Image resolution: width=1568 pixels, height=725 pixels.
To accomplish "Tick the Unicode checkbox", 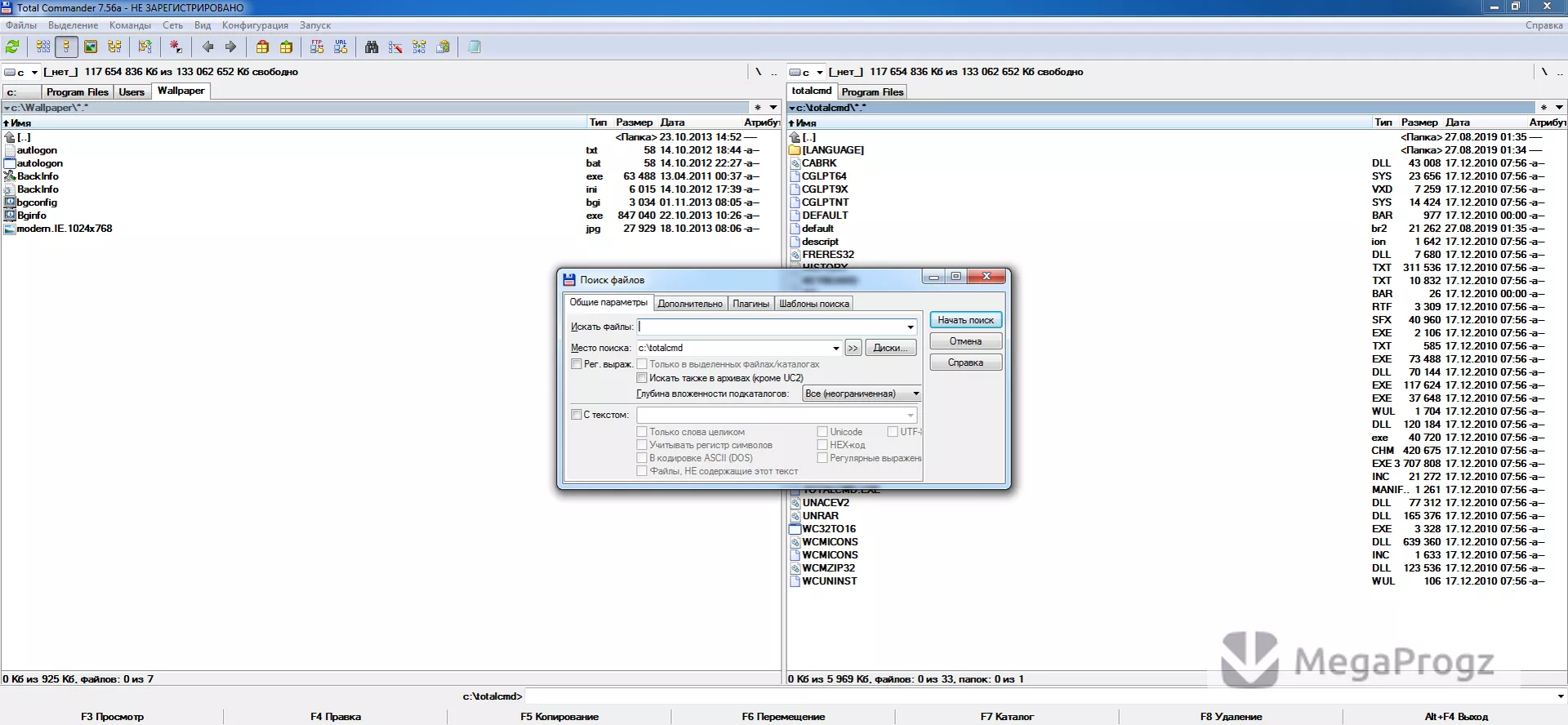I will pyautogui.click(x=822, y=432).
